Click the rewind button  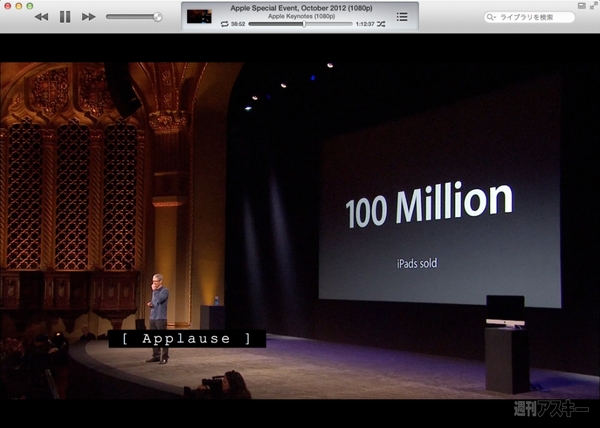(41, 17)
